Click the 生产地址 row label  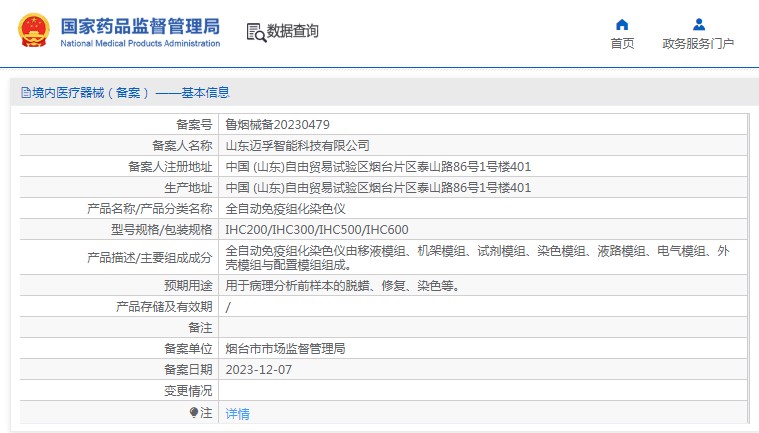[x=188, y=188]
